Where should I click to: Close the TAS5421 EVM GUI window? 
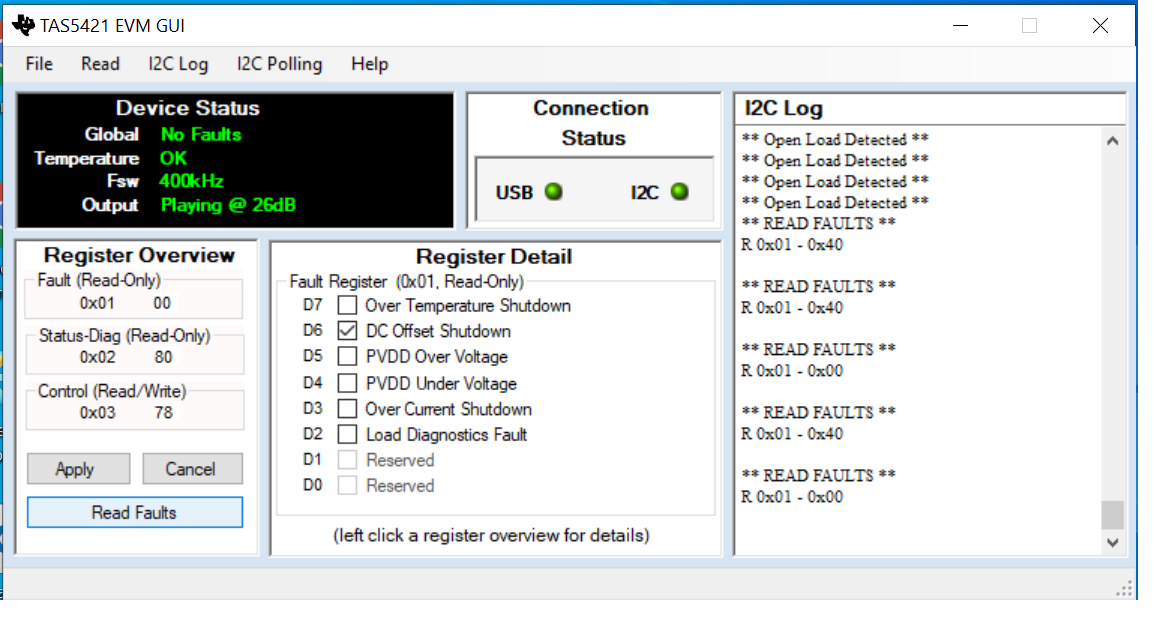pyautogui.click(x=1100, y=26)
